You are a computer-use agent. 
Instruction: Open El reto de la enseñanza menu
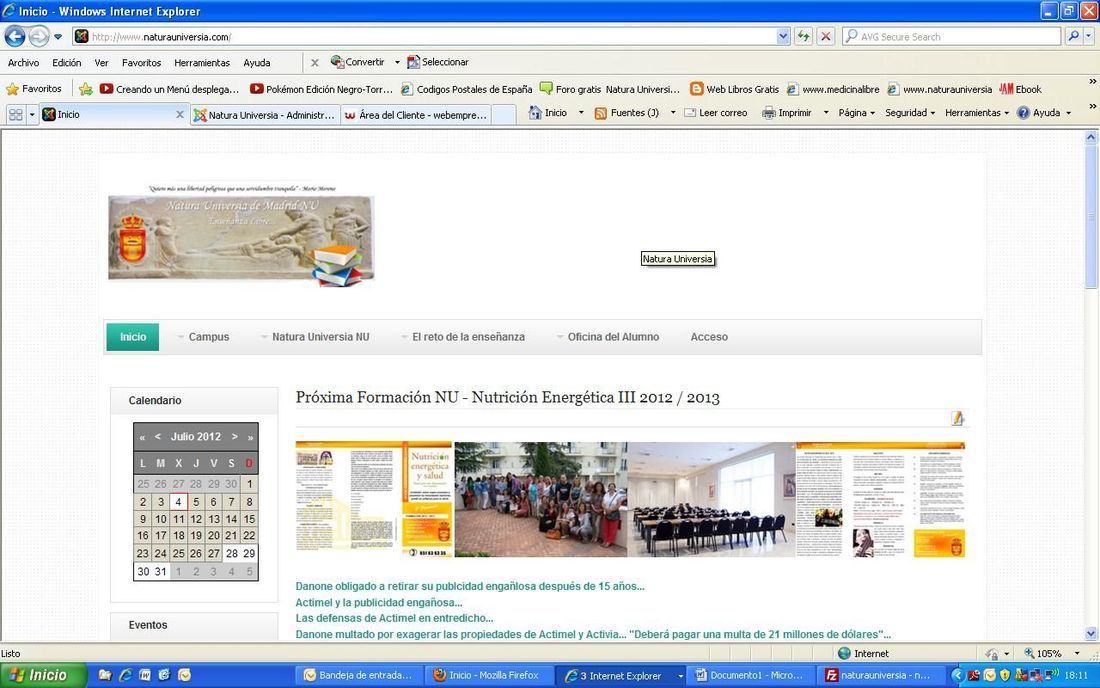pyautogui.click(x=468, y=337)
